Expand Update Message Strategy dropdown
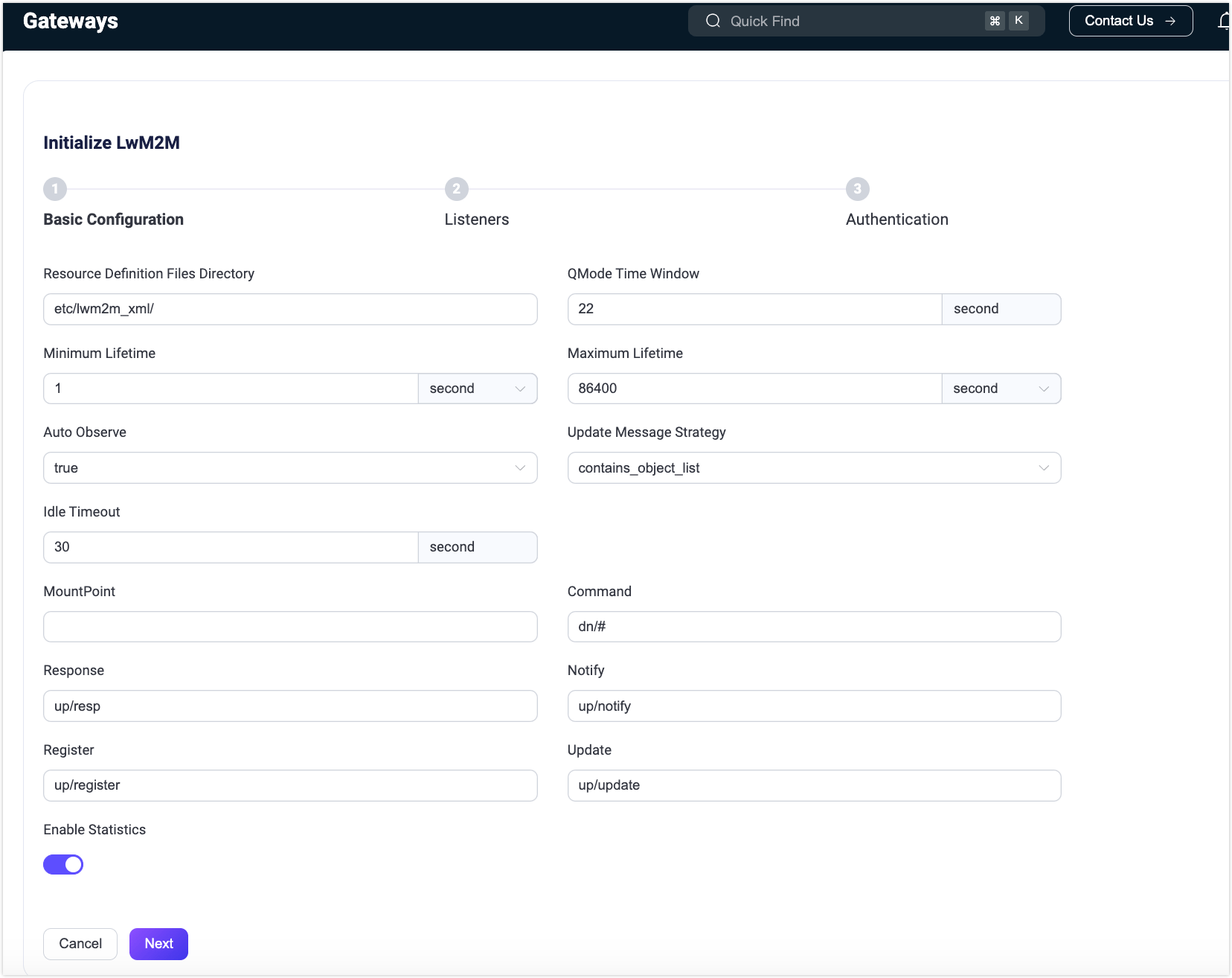The height and width of the screenshot is (978, 1232). [x=814, y=468]
